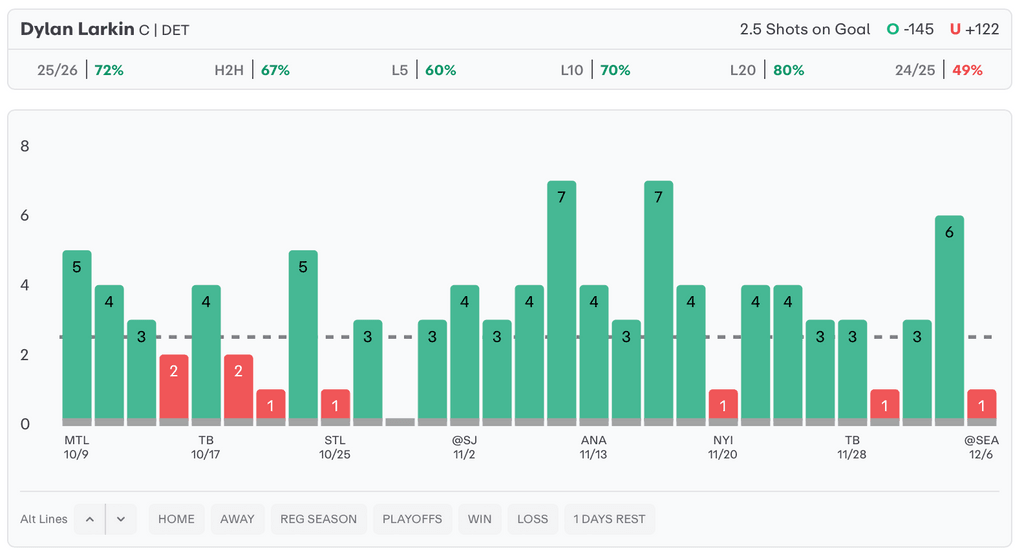Apply the 1 DAYS REST filter
Viewport: 1024px width, 560px height.
(608, 519)
